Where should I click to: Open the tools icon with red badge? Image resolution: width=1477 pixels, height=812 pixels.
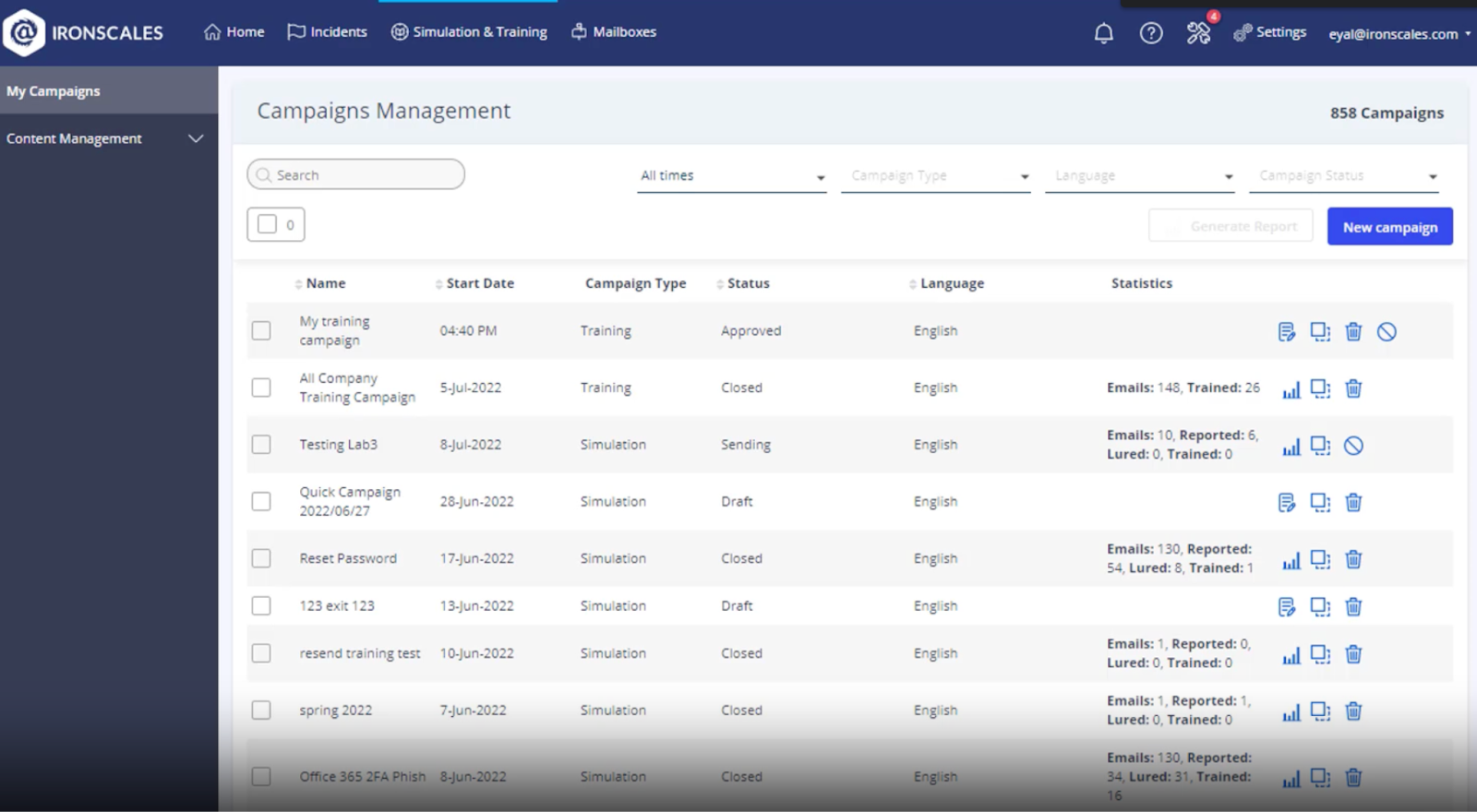[x=1198, y=34]
